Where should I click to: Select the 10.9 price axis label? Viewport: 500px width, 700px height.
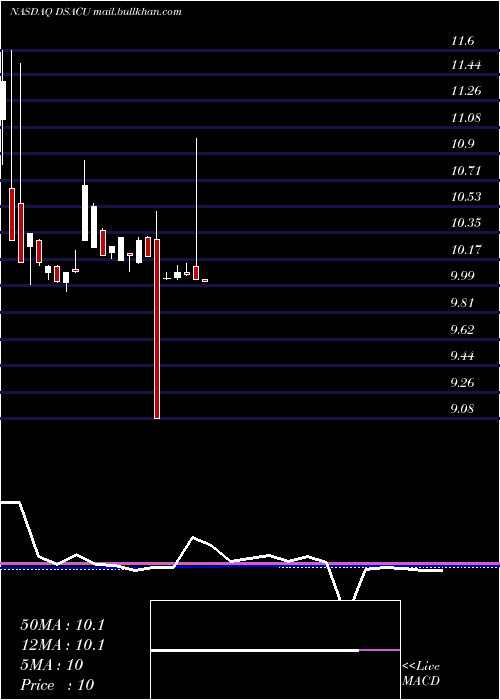click(462, 144)
